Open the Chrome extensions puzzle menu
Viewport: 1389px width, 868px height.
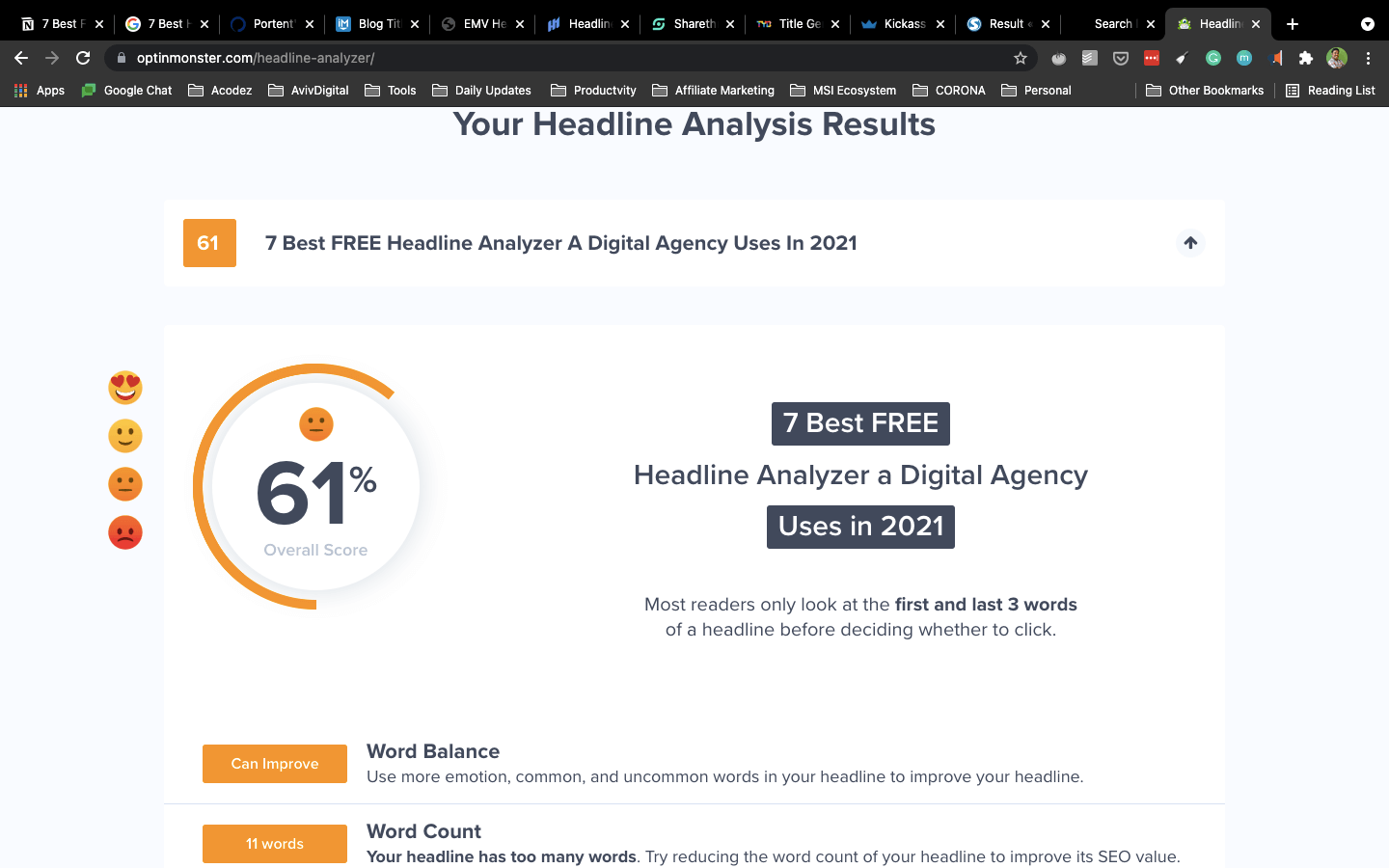[x=1305, y=58]
